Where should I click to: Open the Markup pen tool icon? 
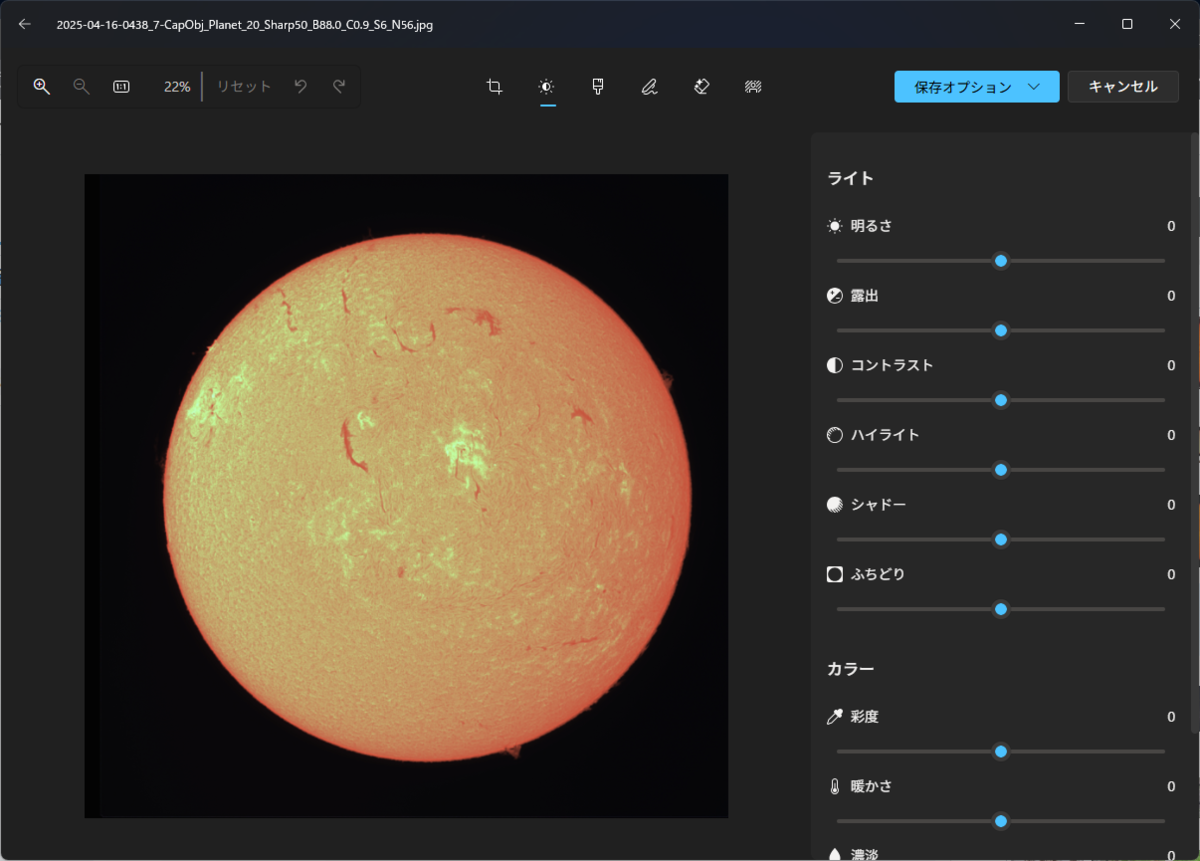[650, 87]
